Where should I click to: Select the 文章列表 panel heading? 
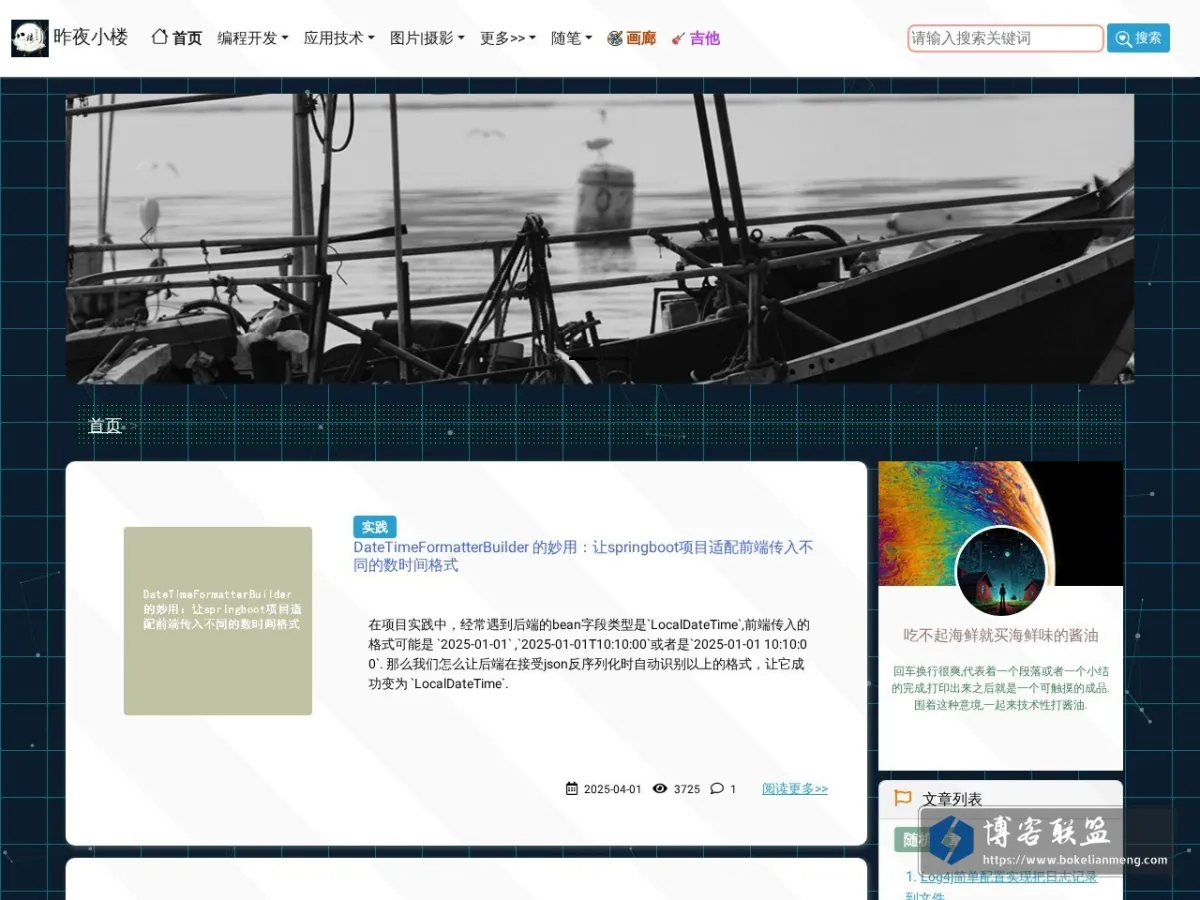point(952,799)
